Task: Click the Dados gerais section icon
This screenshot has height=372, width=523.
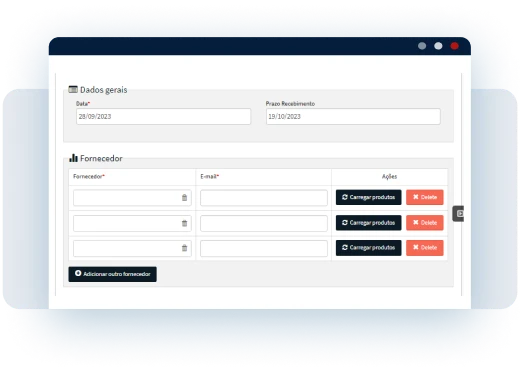Action: point(73,89)
